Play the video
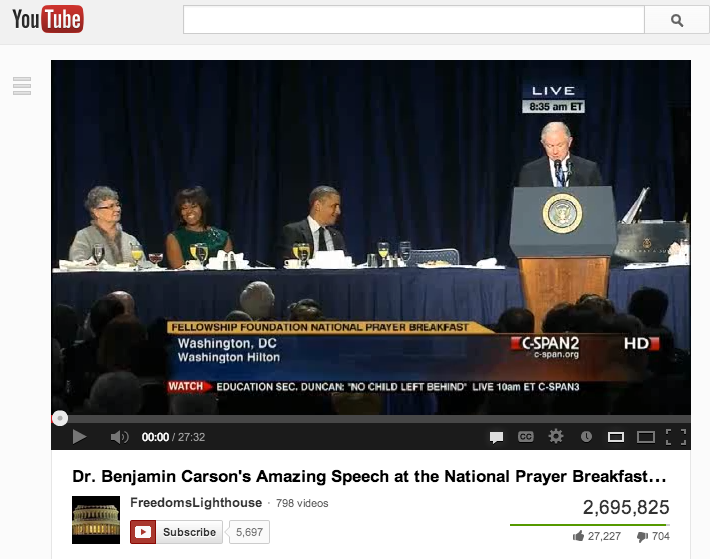 click(80, 437)
